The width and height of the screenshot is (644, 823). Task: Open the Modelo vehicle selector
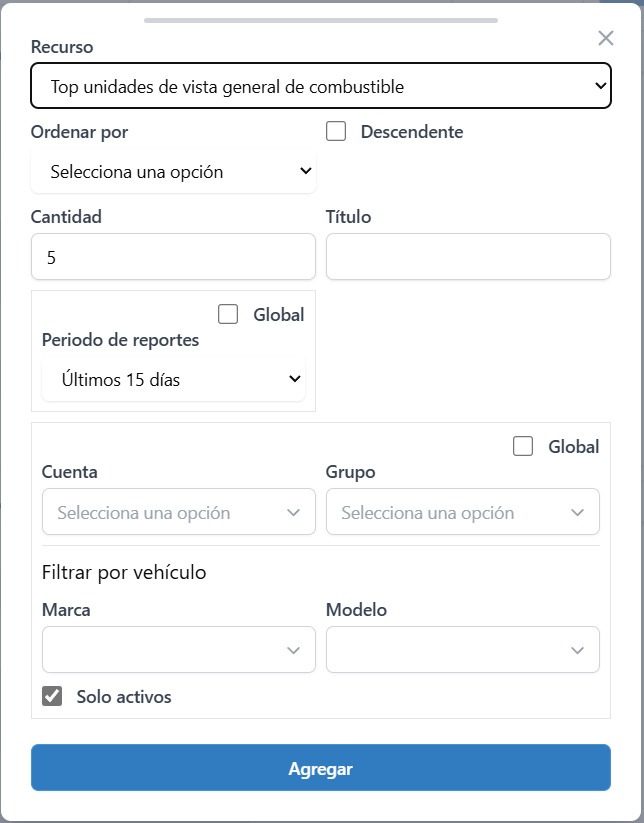463,649
